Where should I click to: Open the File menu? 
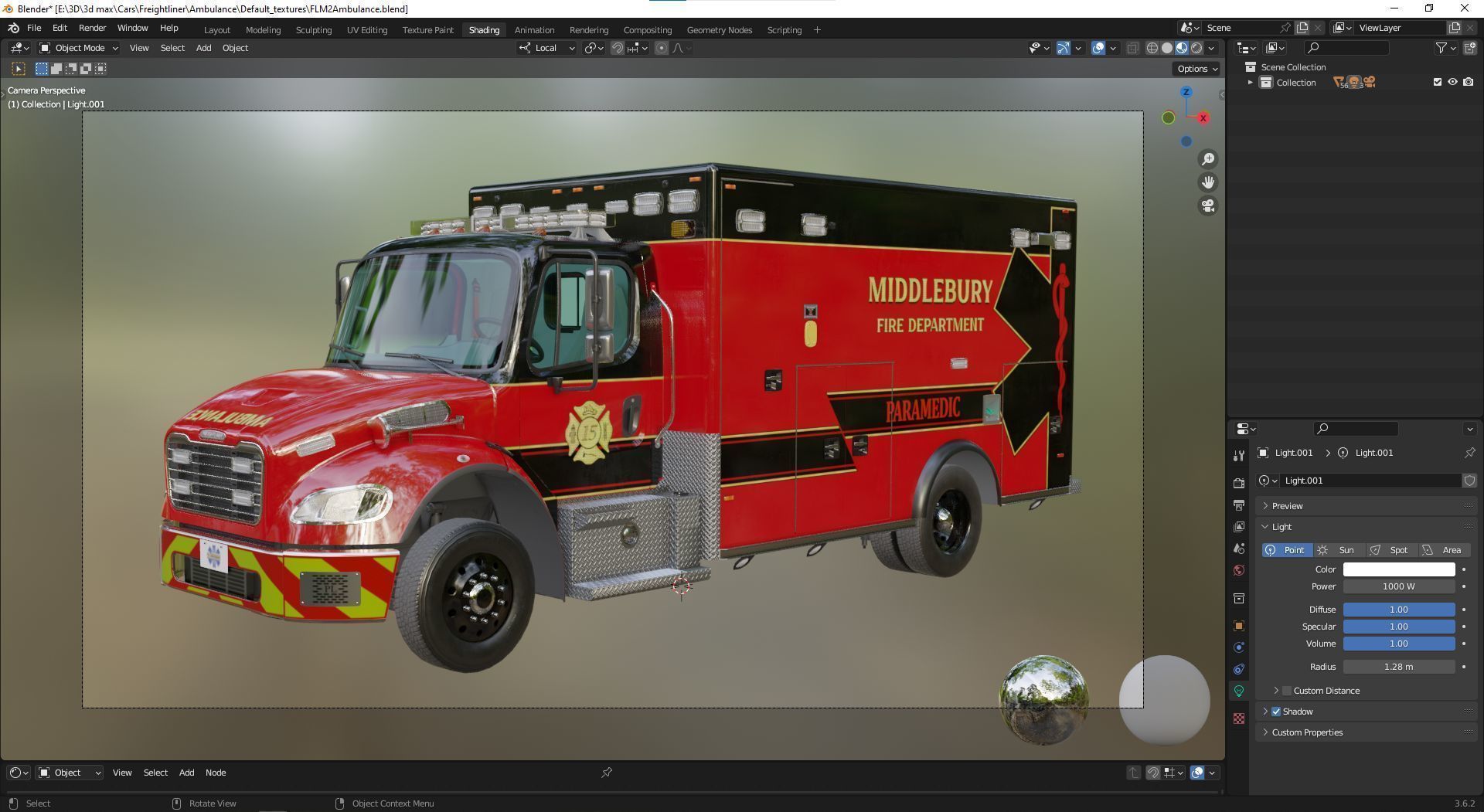[x=34, y=28]
